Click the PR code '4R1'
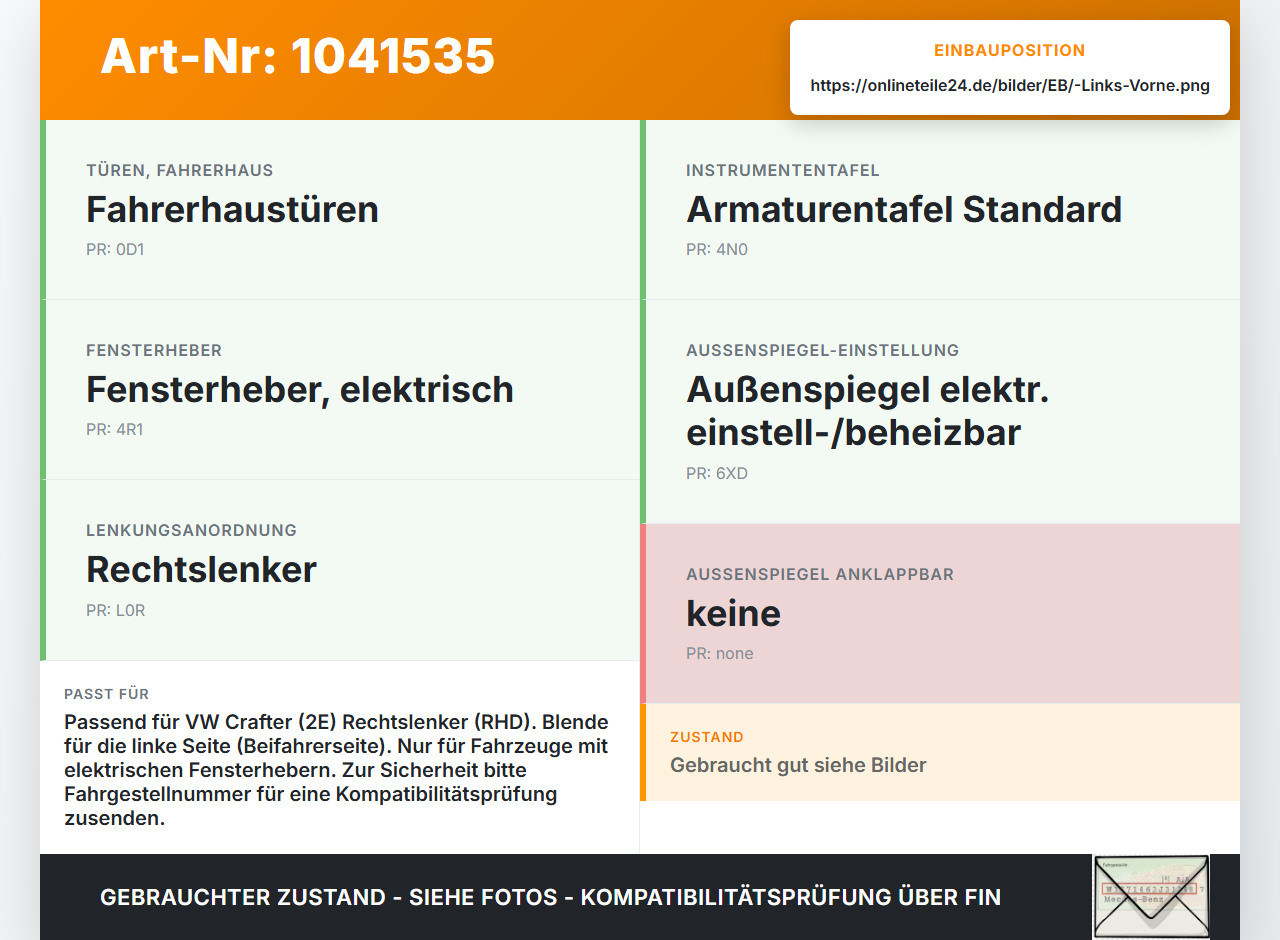 point(130,430)
